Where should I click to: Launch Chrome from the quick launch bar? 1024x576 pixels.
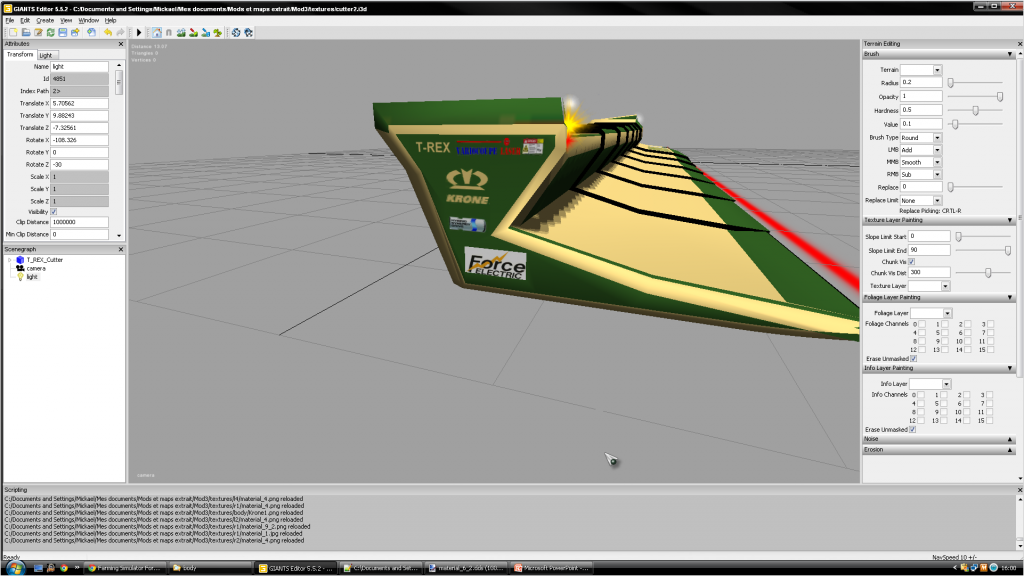tap(63, 568)
